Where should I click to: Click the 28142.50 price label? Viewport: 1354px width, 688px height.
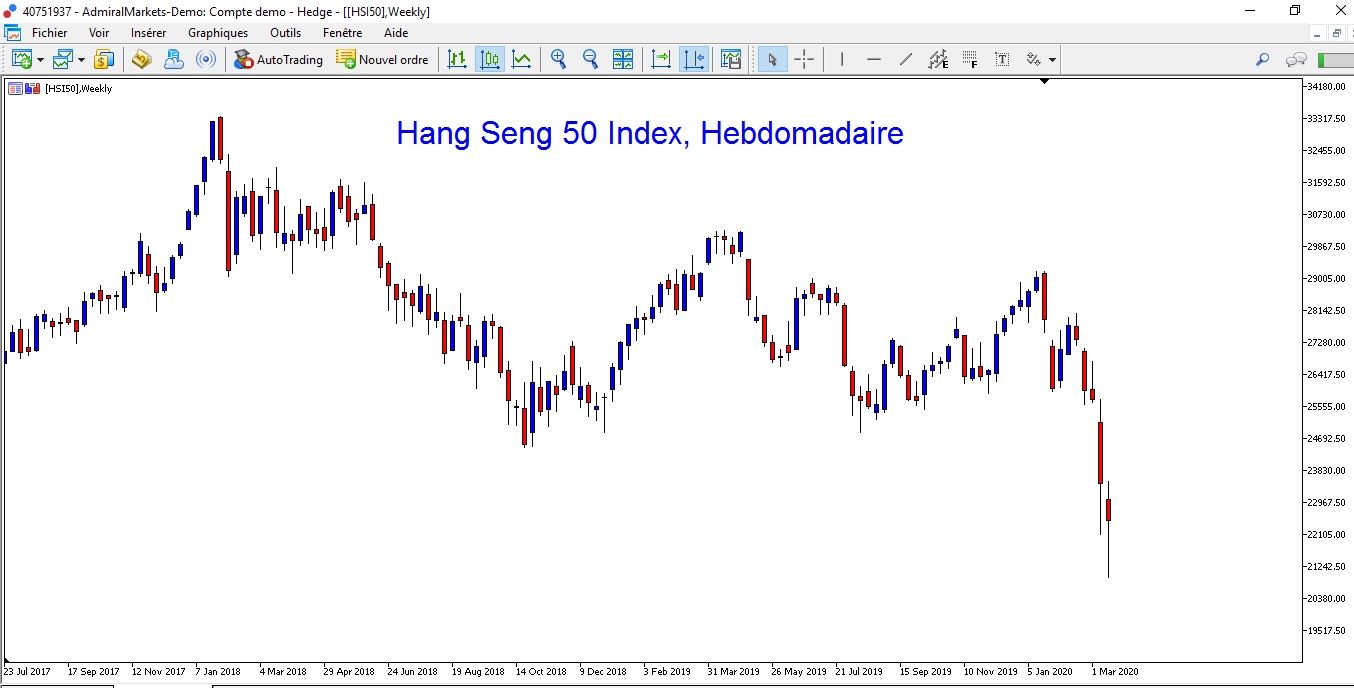[x=1327, y=310]
